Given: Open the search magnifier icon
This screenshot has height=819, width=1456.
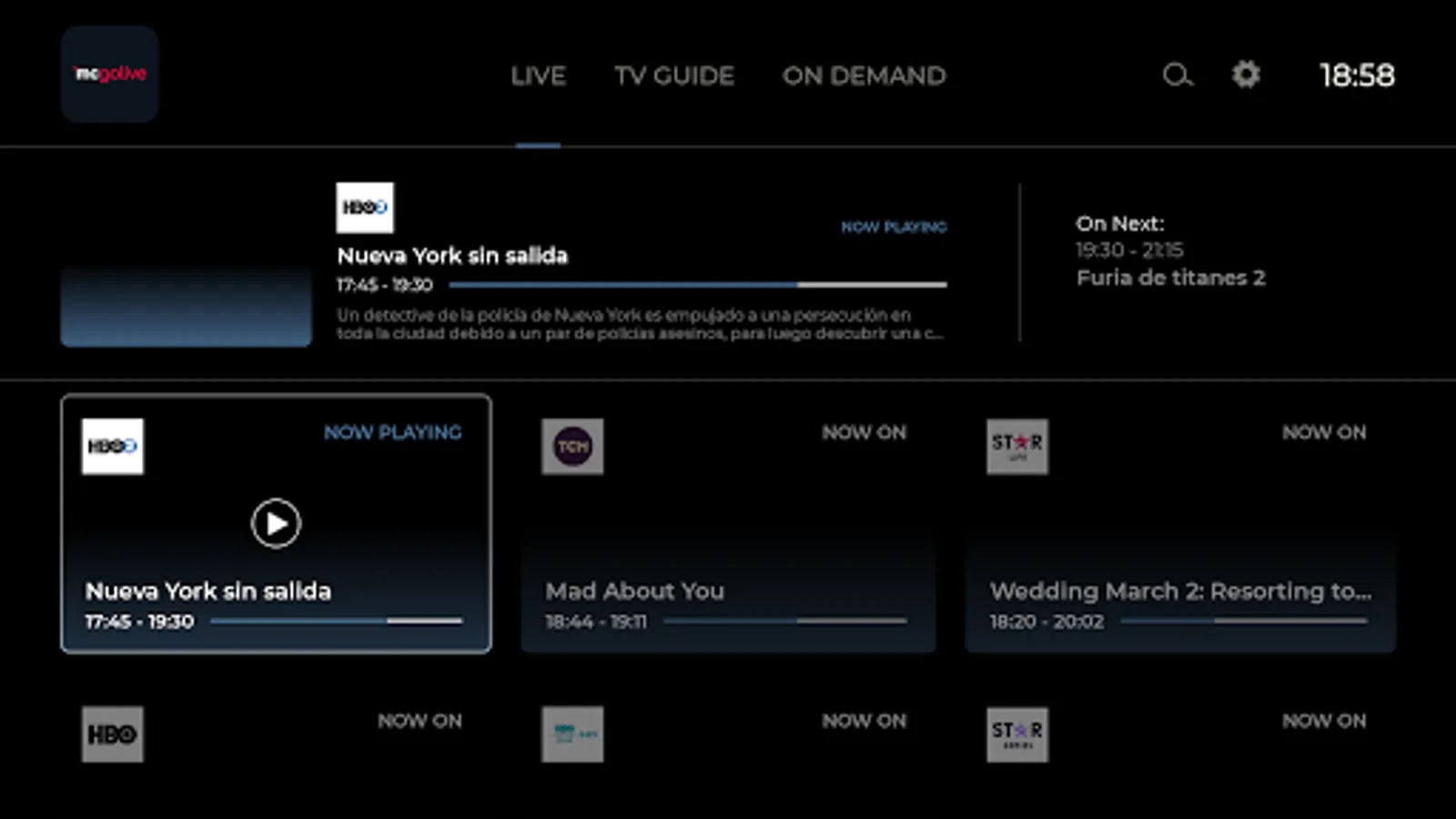Looking at the screenshot, I should [x=1178, y=75].
